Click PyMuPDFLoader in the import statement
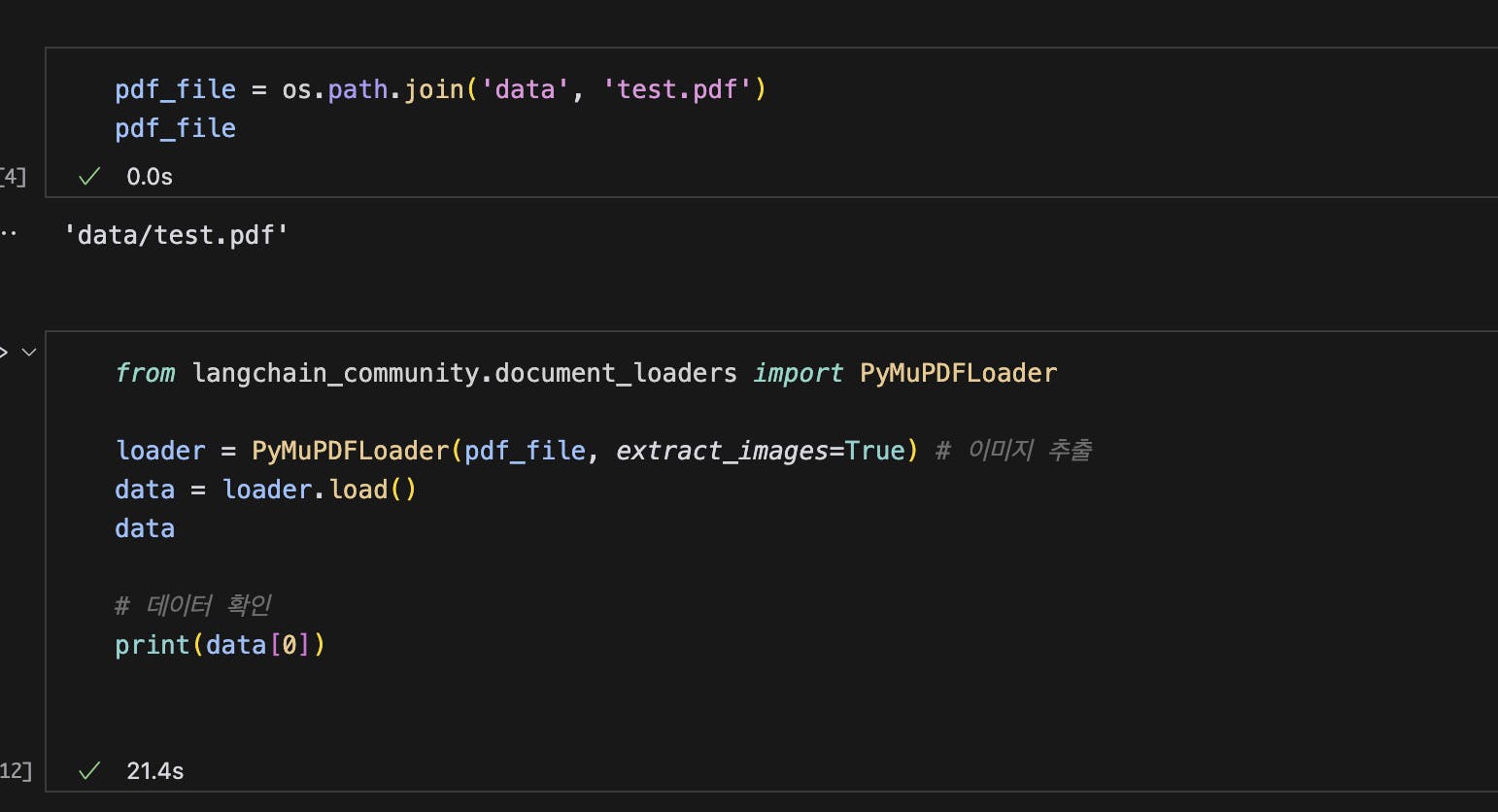 click(x=958, y=373)
